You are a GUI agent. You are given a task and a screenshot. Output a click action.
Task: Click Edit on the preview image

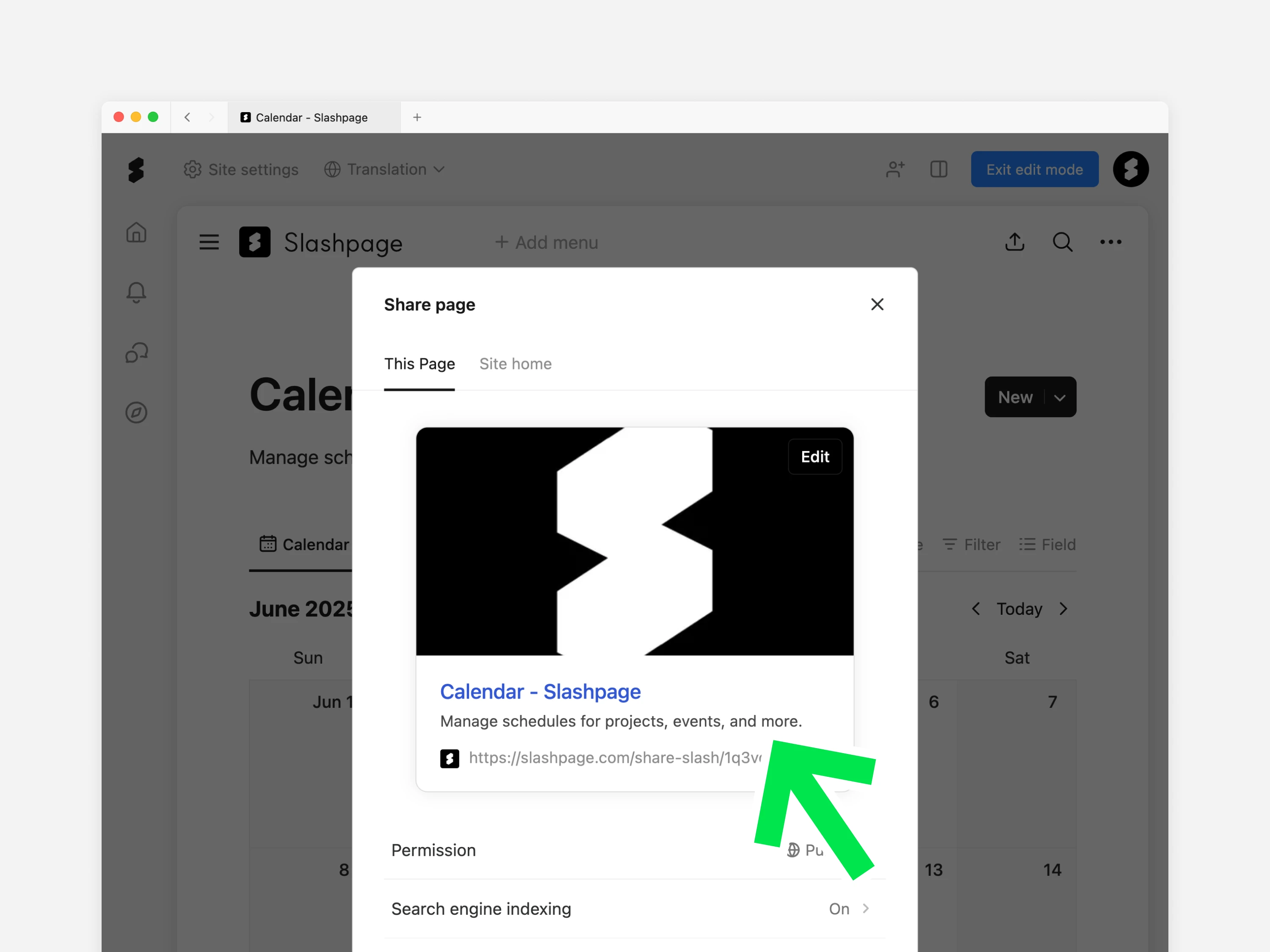point(815,457)
